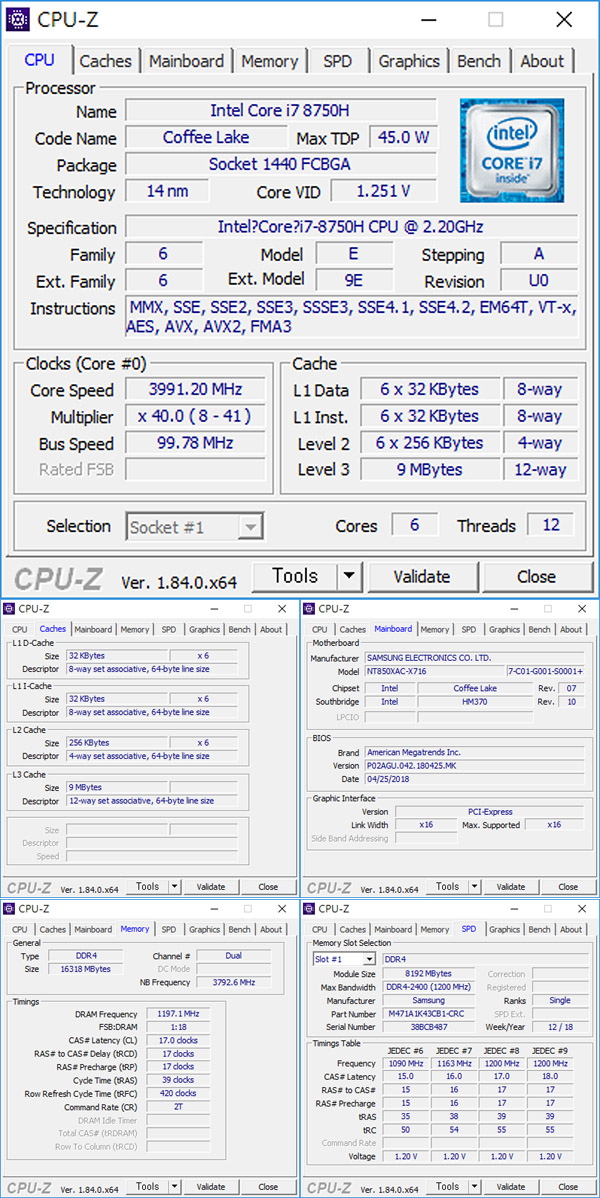Click the Max Bandwidth value DDR4-2400 (1200 MHz)

[x=431, y=987]
